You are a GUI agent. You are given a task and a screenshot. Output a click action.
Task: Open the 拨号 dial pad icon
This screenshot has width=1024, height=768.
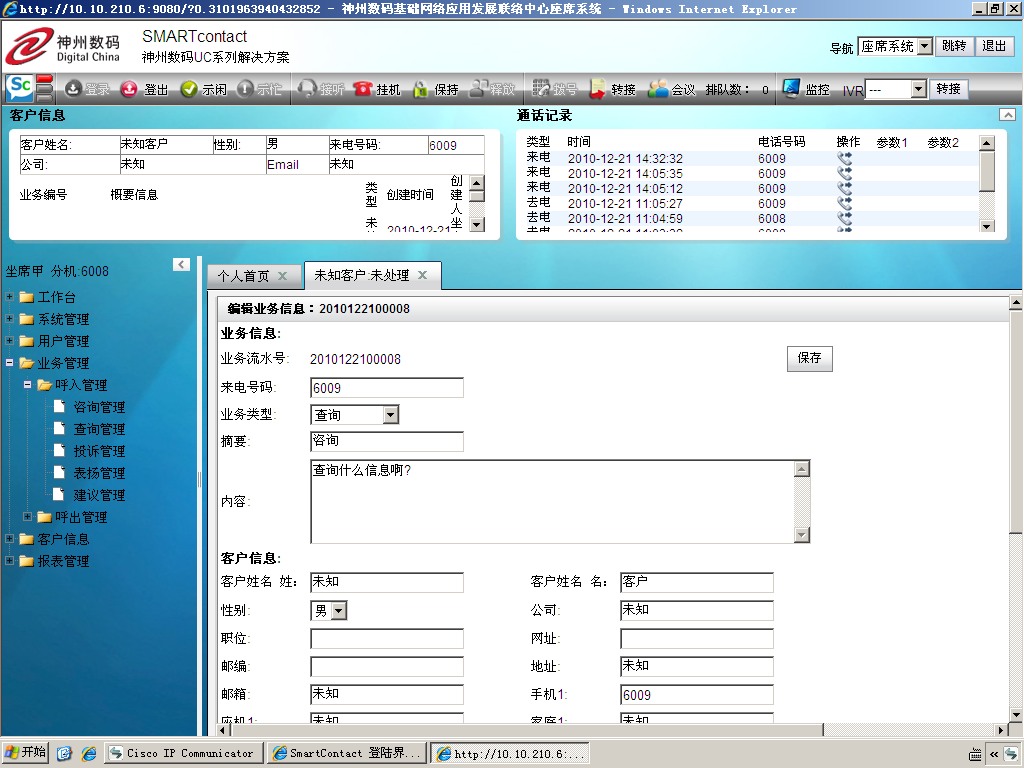[x=541, y=88]
